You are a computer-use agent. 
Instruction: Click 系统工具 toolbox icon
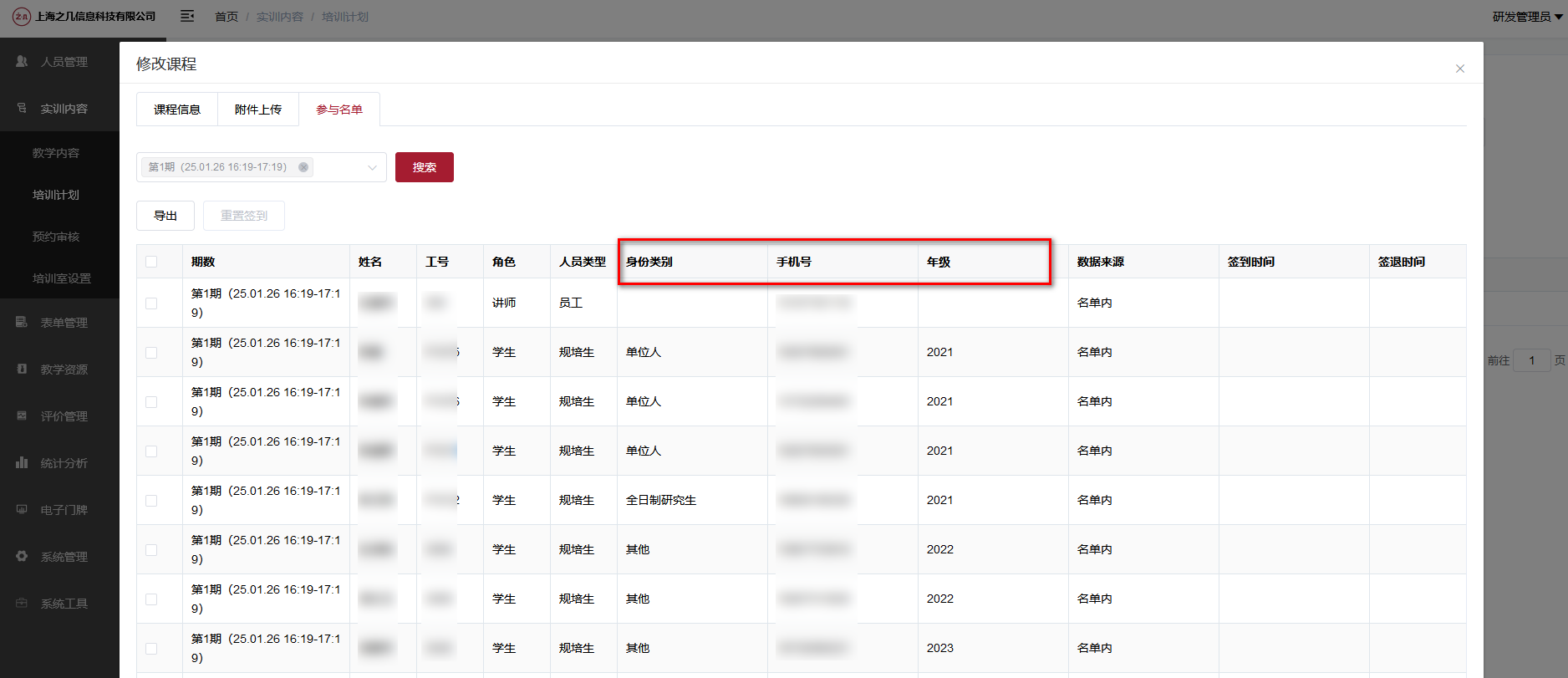click(22, 603)
